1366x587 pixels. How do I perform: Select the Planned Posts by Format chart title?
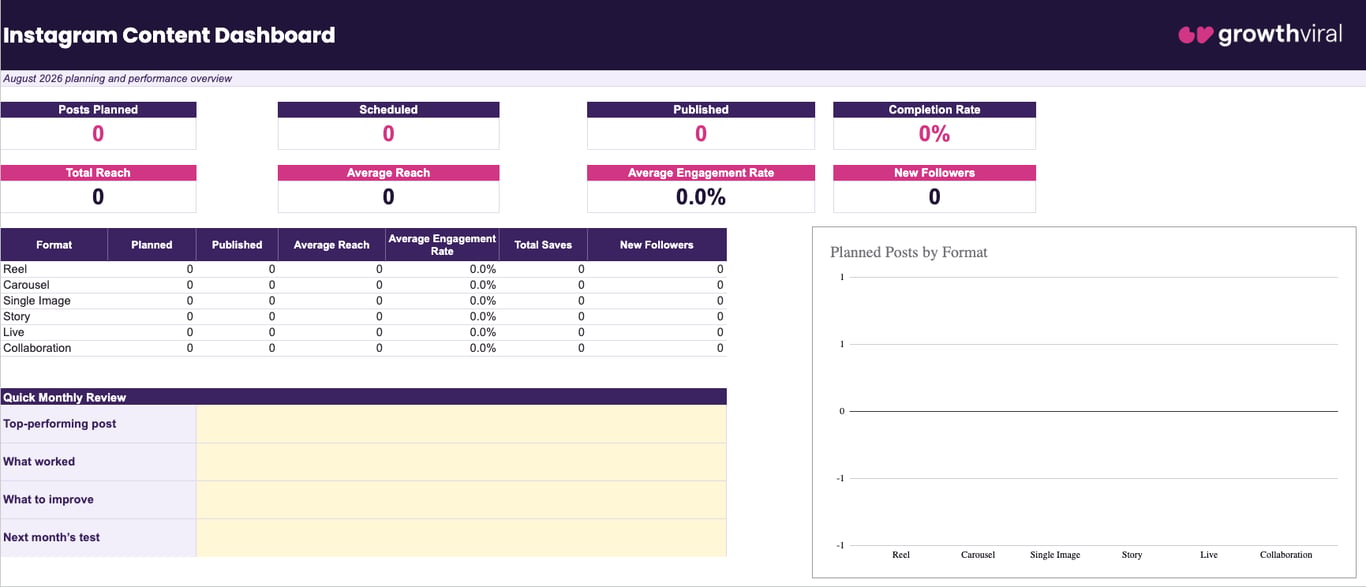908,252
